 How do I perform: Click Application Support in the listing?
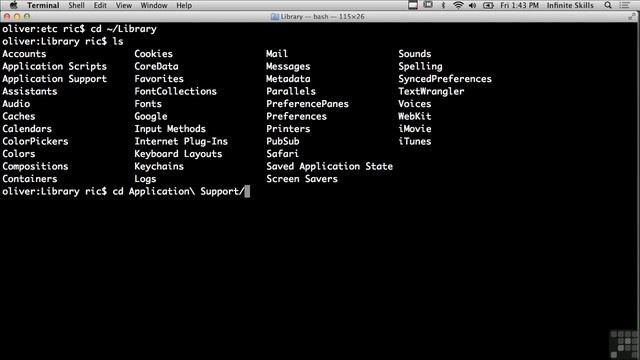pos(54,79)
